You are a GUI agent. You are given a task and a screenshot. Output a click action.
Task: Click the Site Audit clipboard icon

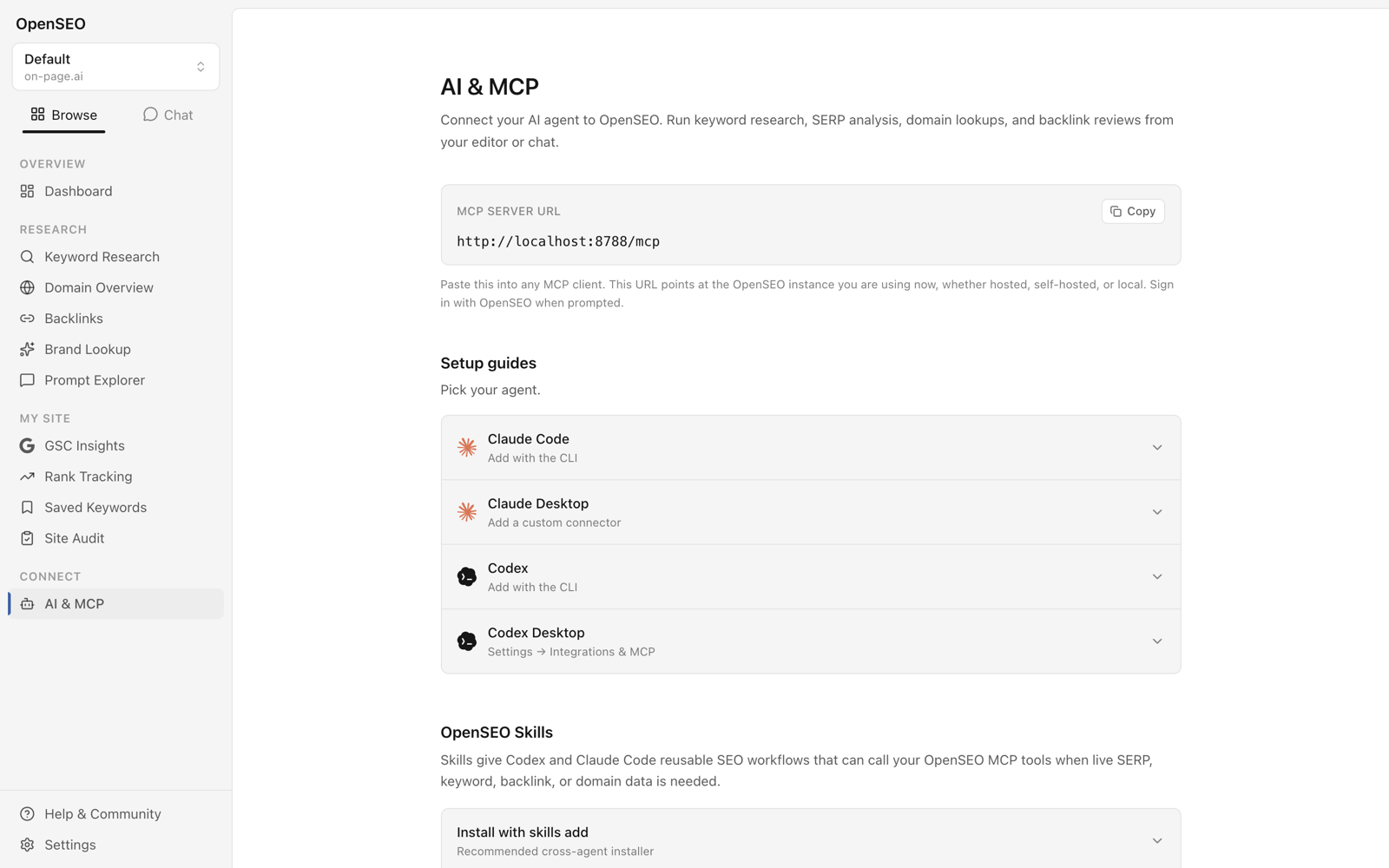coord(27,538)
